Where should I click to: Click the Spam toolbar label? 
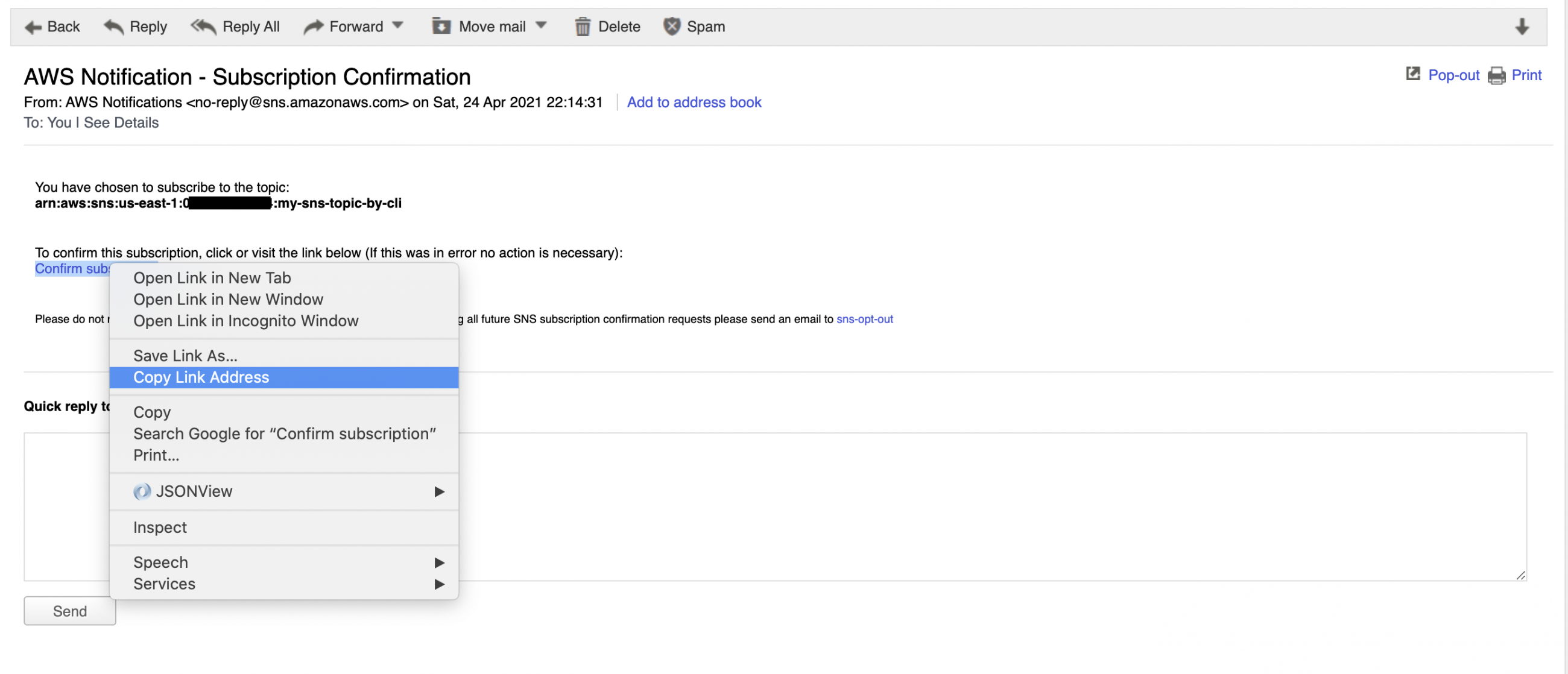706,27
